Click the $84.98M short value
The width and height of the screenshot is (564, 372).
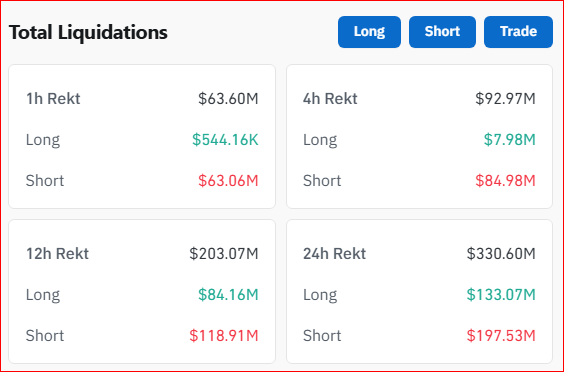(x=505, y=181)
